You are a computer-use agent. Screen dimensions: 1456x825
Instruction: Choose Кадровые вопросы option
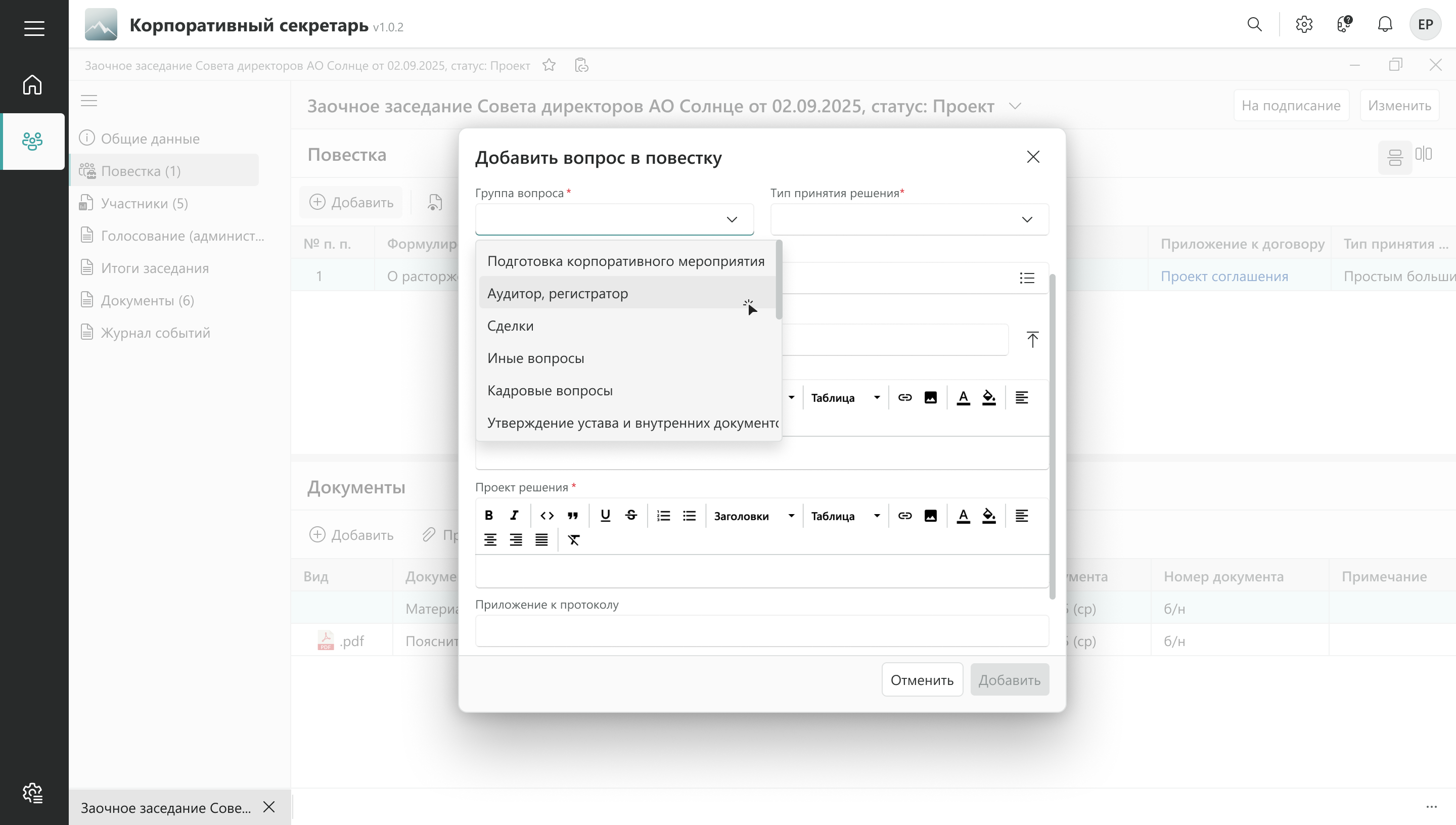(x=550, y=390)
